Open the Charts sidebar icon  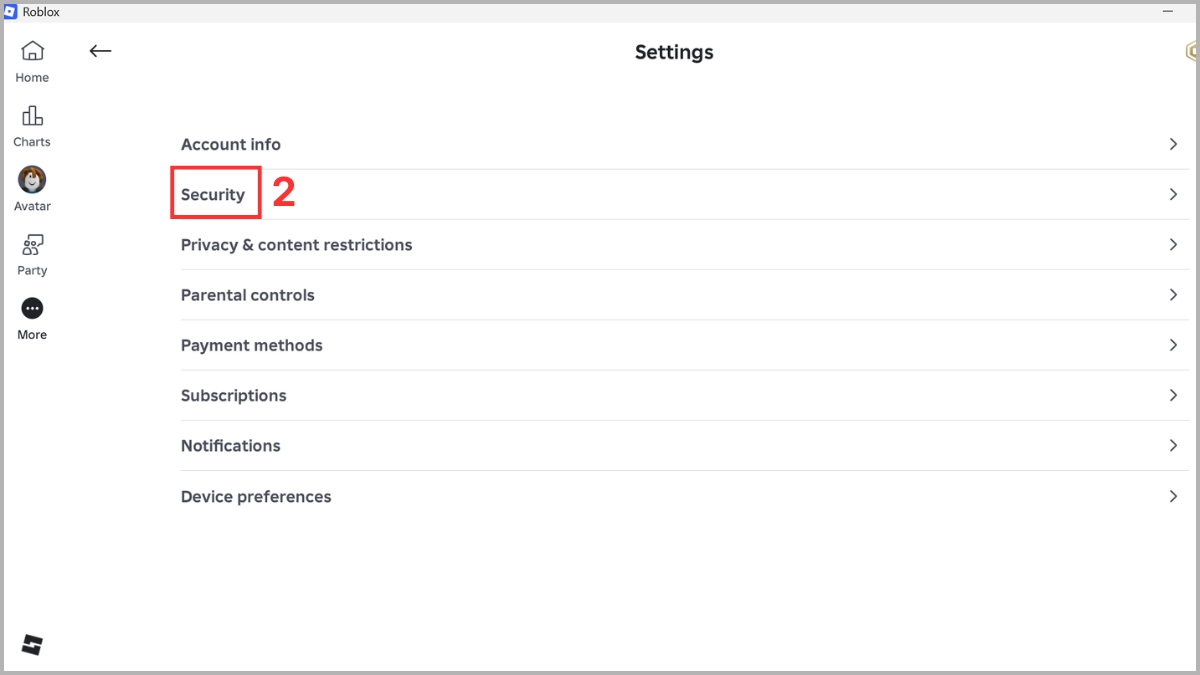click(x=32, y=115)
